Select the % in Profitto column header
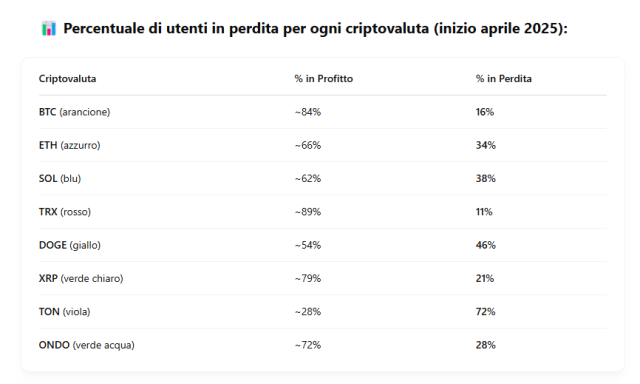Viewport: 640px width, 384px height. tap(324, 78)
